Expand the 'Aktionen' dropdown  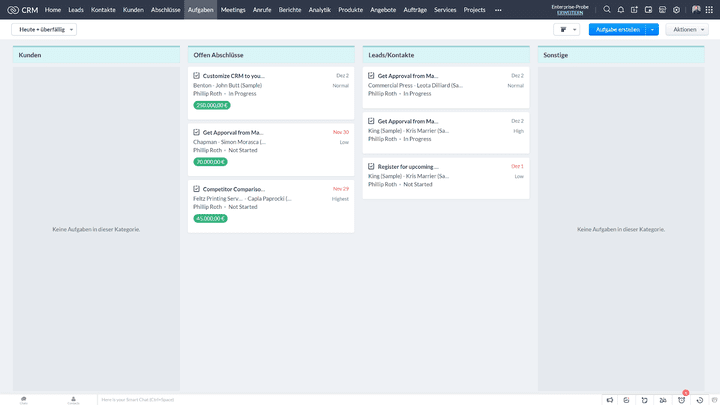[688, 30]
